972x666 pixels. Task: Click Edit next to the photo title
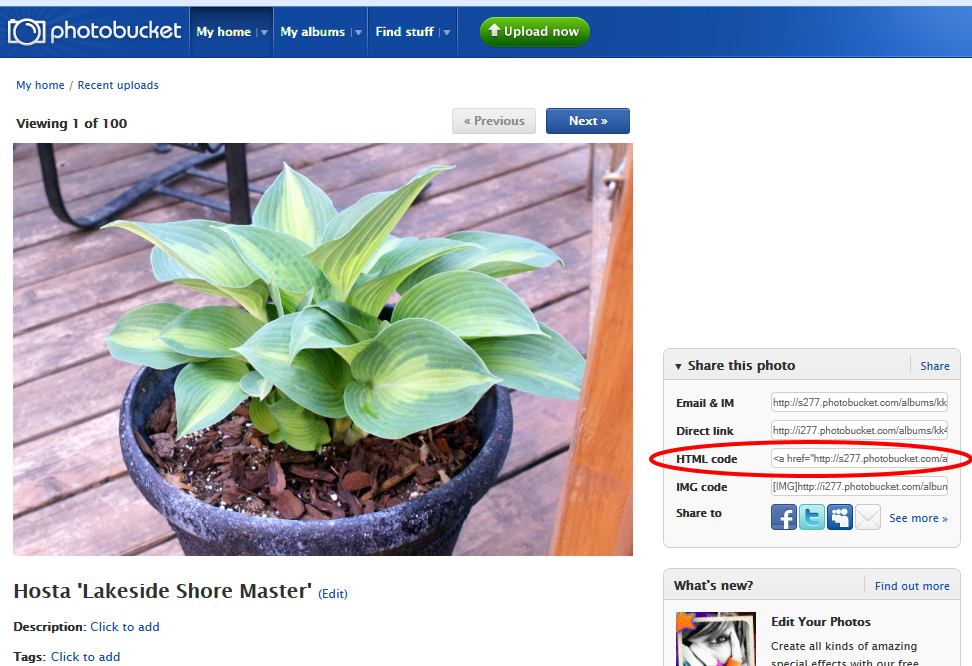(333, 593)
